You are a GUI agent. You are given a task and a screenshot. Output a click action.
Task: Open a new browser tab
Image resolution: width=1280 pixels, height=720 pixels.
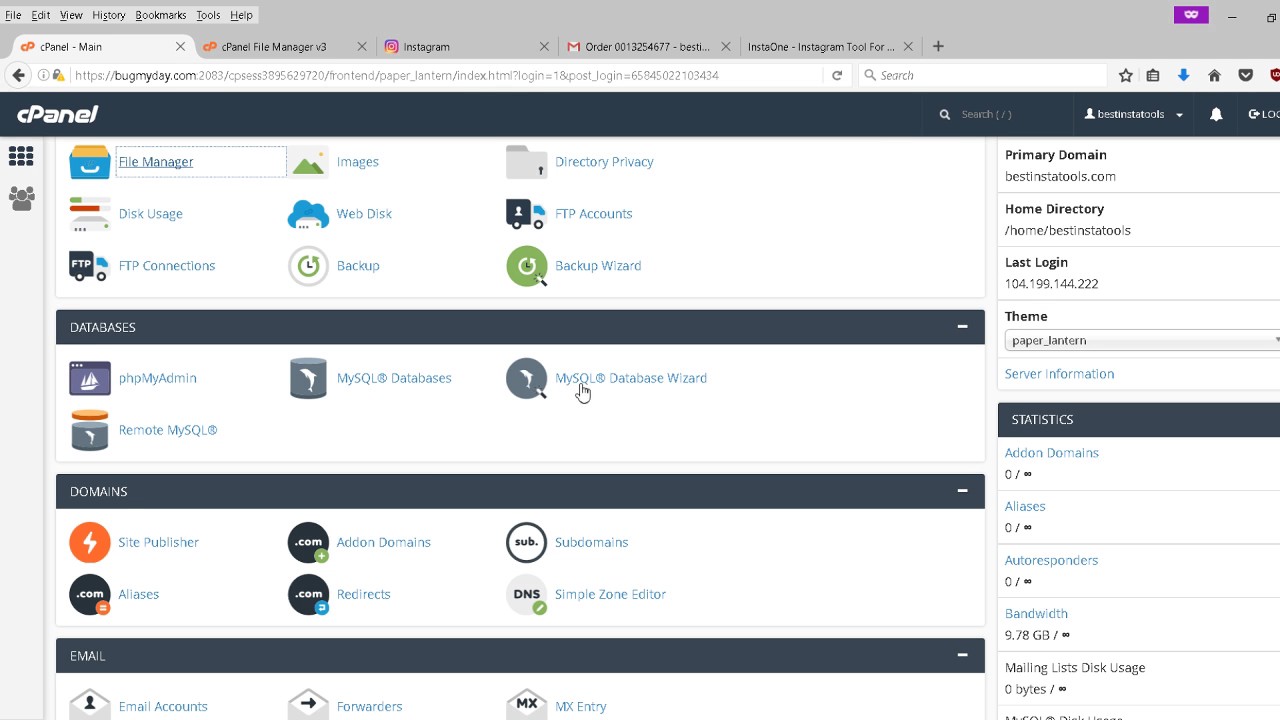tap(938, 46)
